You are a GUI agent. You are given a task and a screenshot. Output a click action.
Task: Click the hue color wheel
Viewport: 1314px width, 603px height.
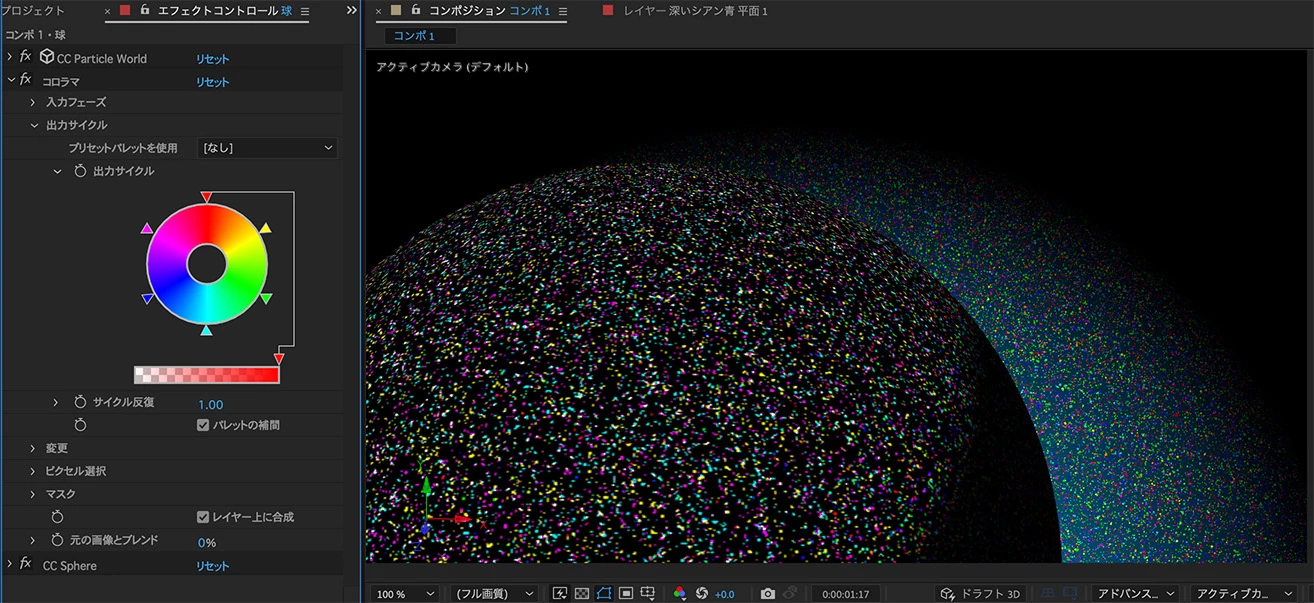coord(206,264)
